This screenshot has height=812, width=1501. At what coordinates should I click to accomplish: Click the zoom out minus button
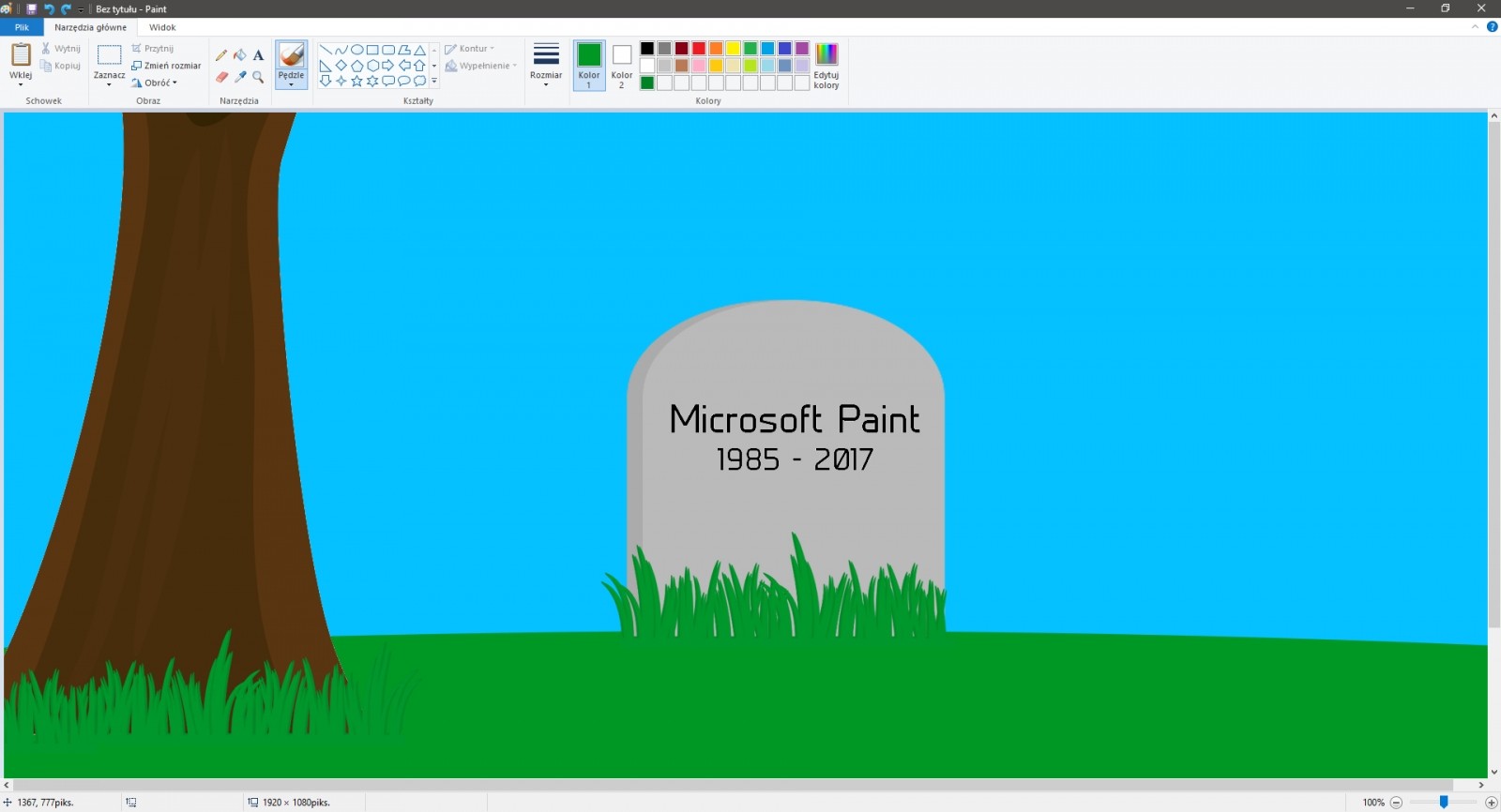(1396, 802)
